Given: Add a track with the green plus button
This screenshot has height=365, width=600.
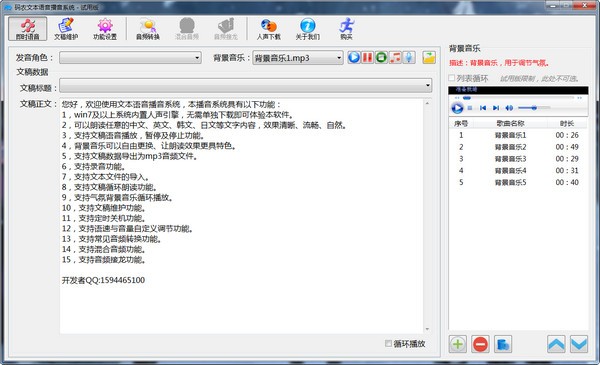Looking at the screenshot, I should (458, 344).
